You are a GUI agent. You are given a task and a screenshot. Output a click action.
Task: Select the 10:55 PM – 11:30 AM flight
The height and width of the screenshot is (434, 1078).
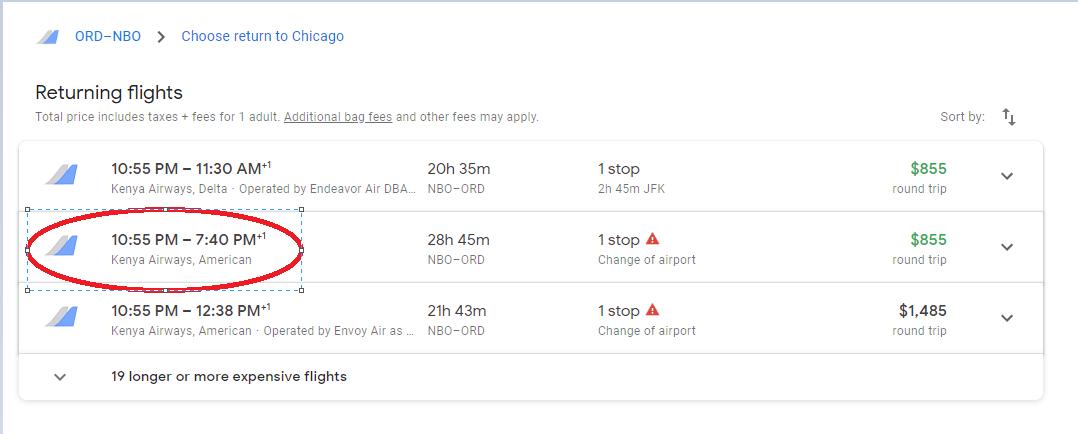pos(531,176)
